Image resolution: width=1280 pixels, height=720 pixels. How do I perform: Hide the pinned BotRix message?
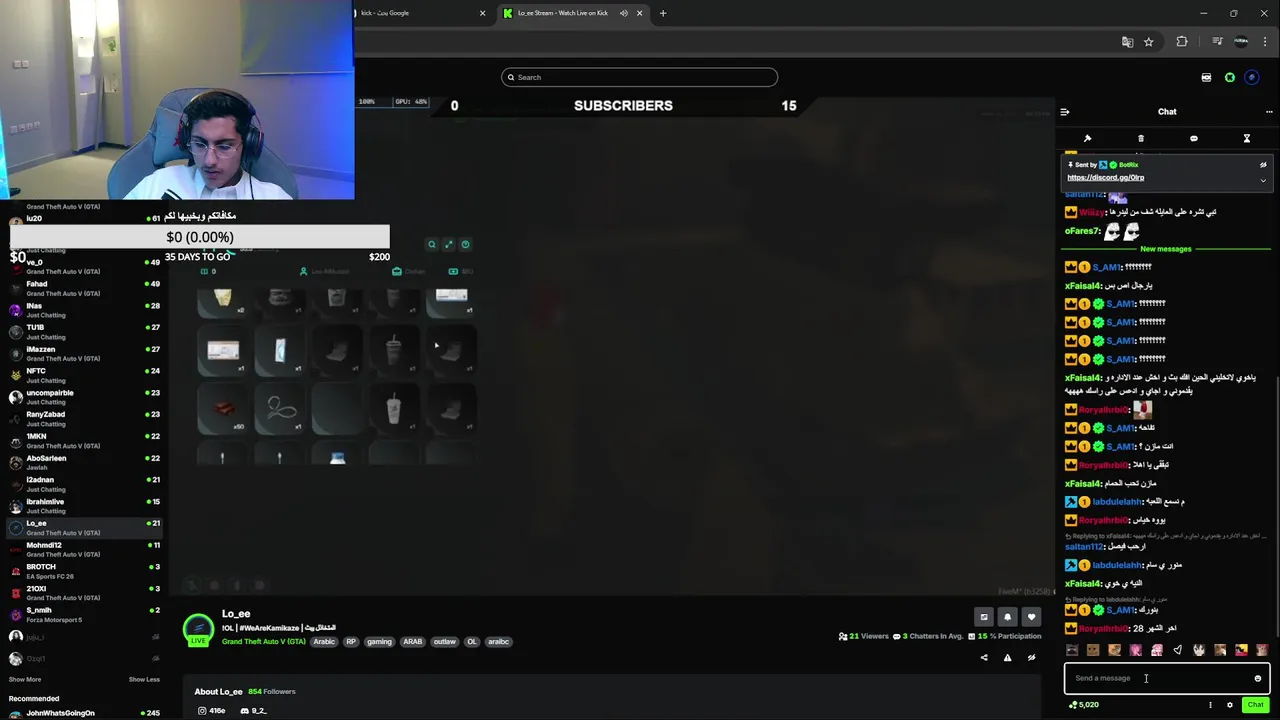(1263, 165)
